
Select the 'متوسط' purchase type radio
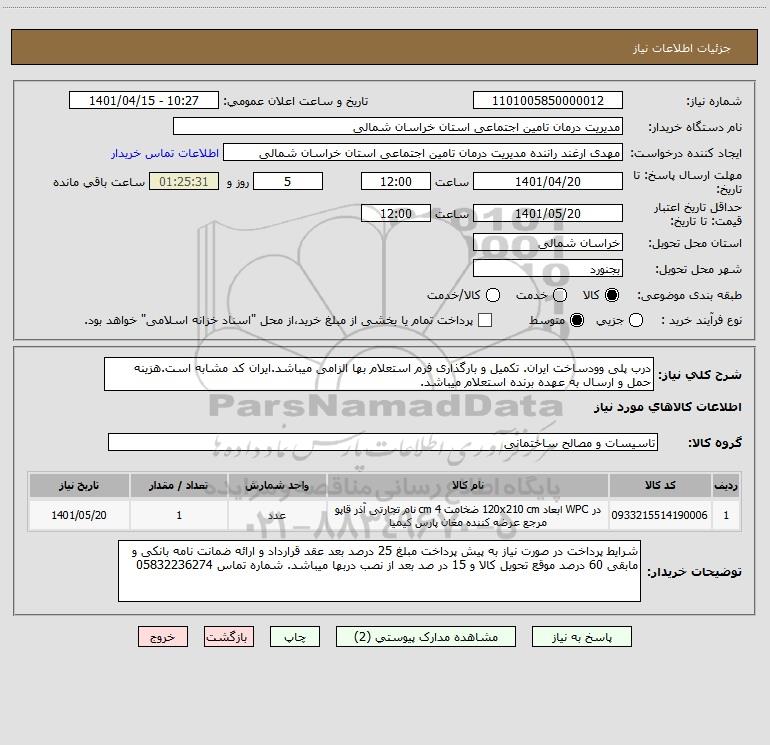pos(577,320)
